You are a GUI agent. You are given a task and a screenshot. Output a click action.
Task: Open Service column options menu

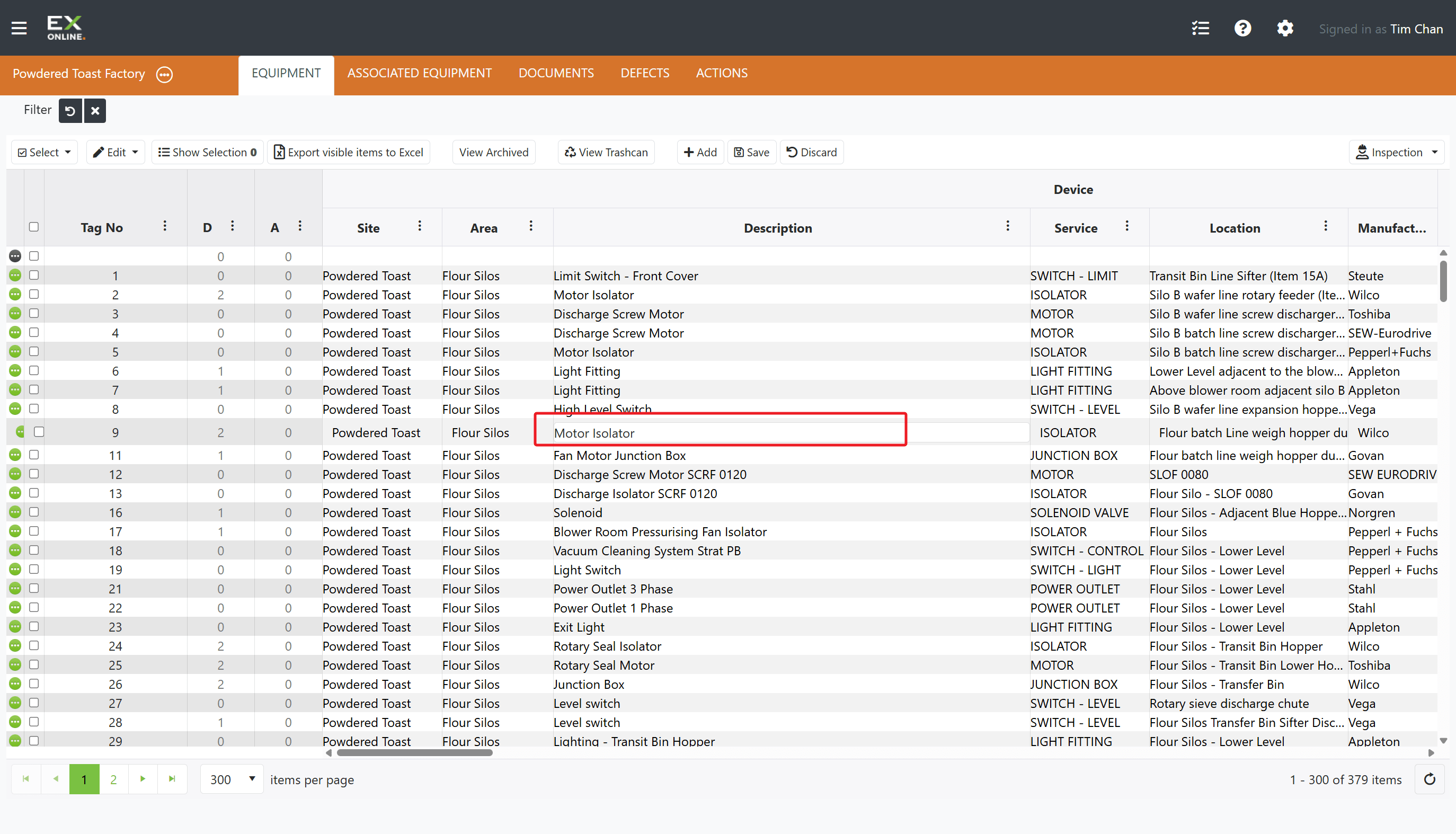tap(1126, 226)
